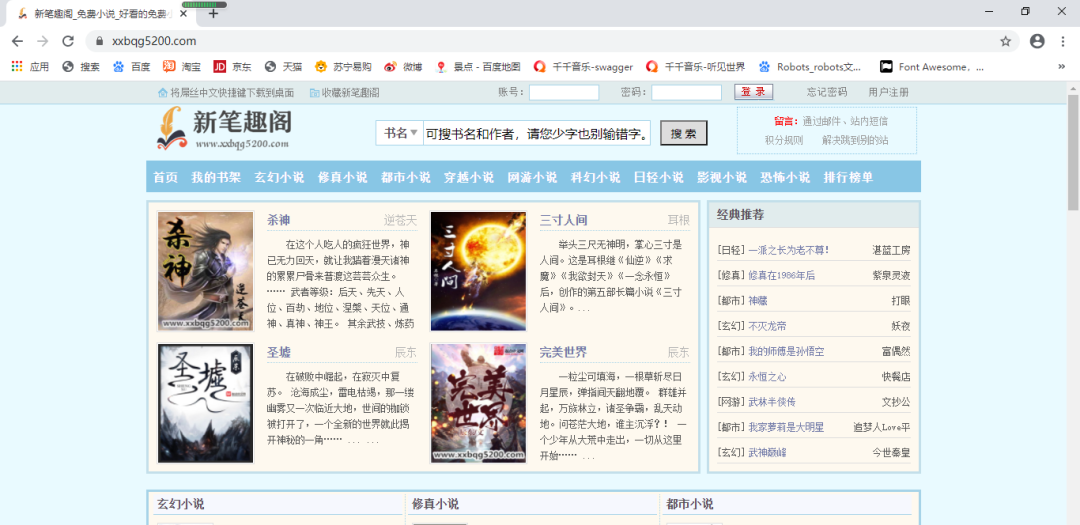Image resolution: width=1080 pixels, height=525 pixels.
Task: Click 忘记密码 link
Action: pyautogui.click(x=827, y=92)
